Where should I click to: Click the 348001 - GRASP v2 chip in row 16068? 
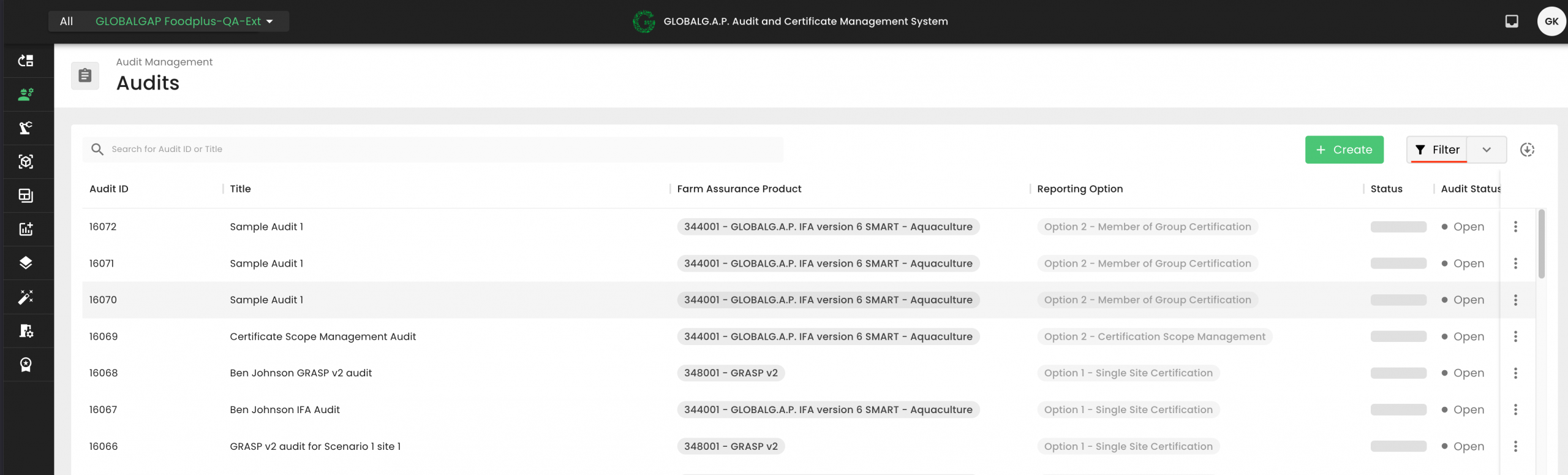(x=731, y=373)
